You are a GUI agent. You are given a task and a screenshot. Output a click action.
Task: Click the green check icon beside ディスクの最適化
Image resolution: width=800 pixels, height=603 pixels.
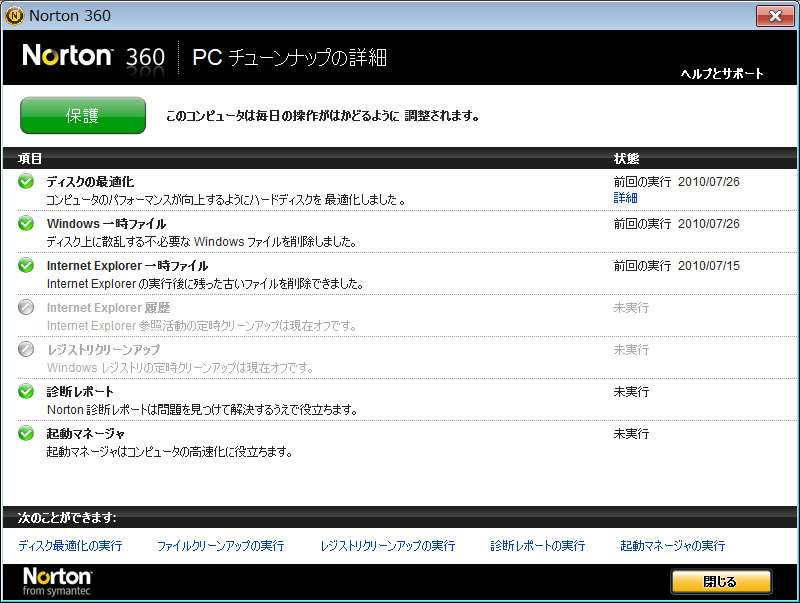26,181
